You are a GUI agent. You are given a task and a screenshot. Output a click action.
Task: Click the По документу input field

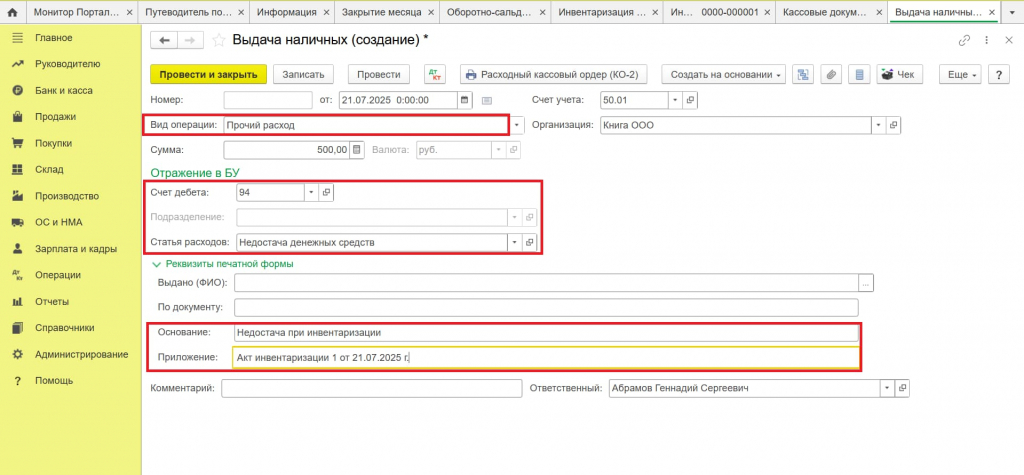pos(546,307)
